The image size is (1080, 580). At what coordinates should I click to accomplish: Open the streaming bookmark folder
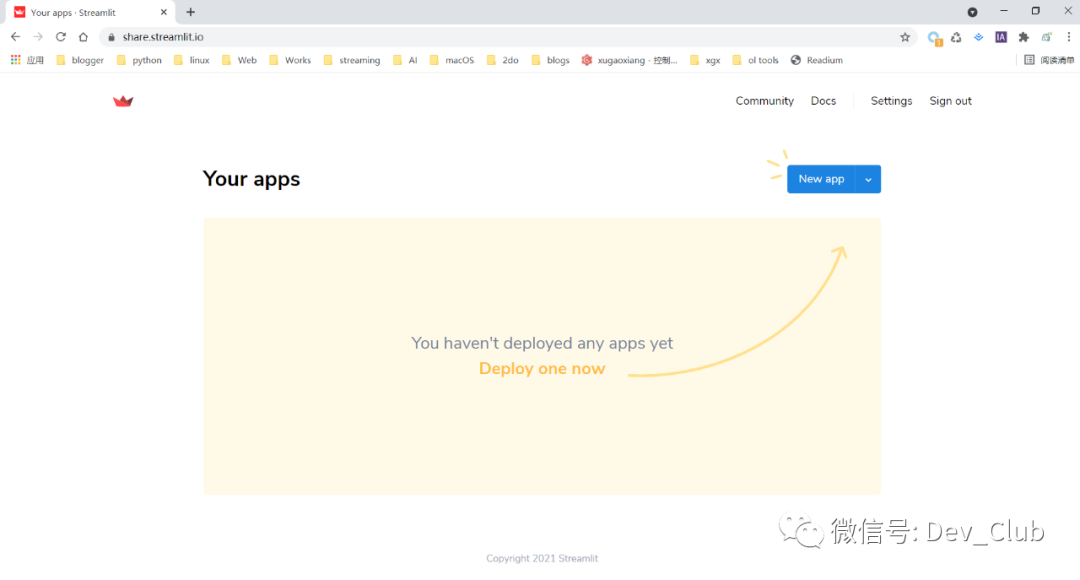(x=351, y=60)
